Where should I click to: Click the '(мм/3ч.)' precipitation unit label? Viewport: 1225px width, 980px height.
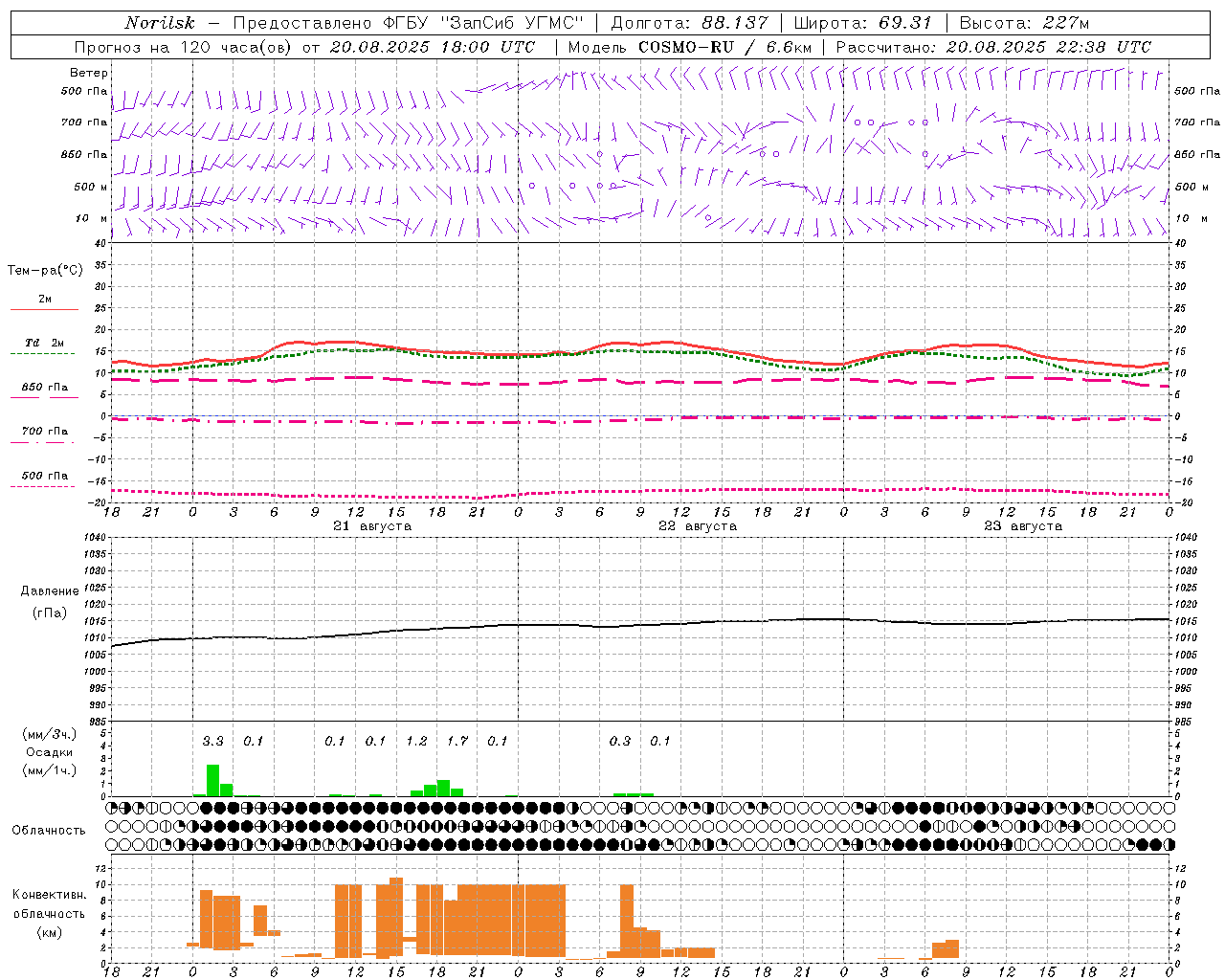click(x=50, y=734)
